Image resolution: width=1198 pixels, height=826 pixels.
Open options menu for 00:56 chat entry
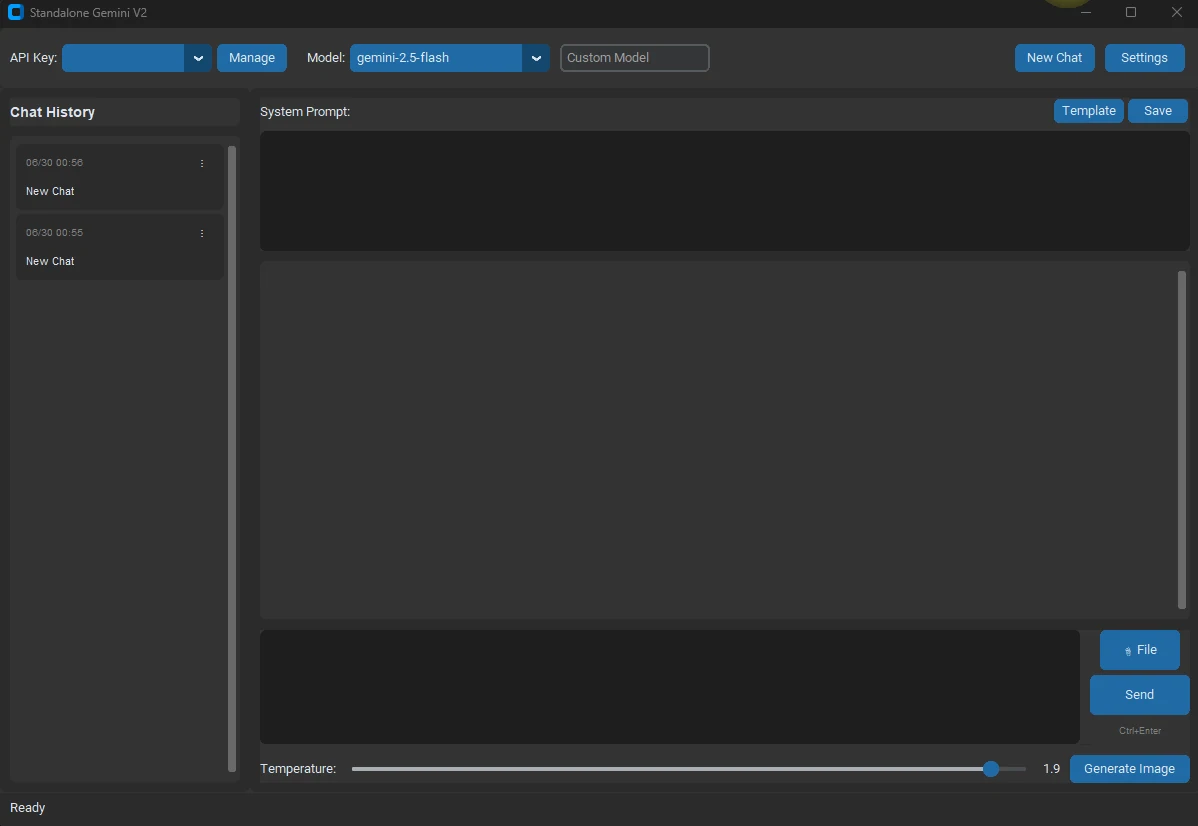(202, 163)
